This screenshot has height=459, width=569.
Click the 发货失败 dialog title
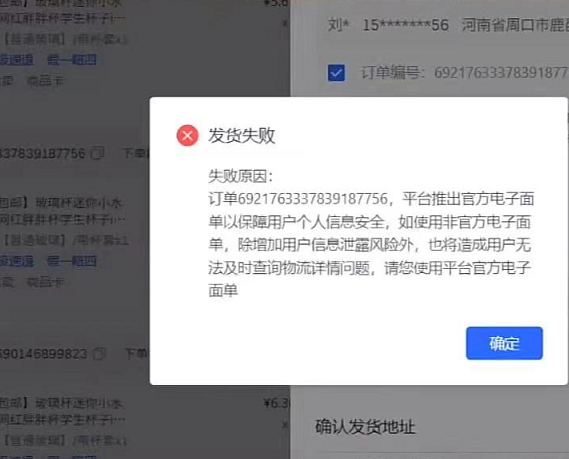click(241, 136)
